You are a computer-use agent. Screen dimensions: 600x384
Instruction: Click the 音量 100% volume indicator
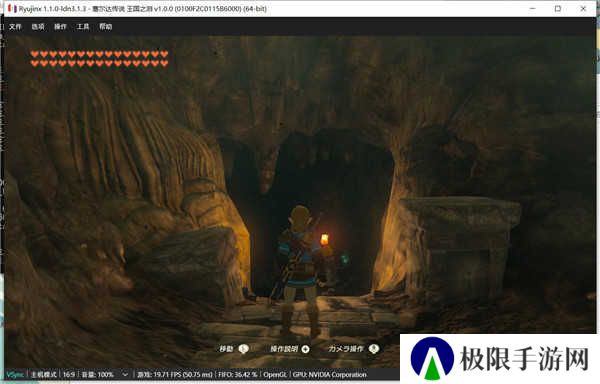click(x=98, y=374)
